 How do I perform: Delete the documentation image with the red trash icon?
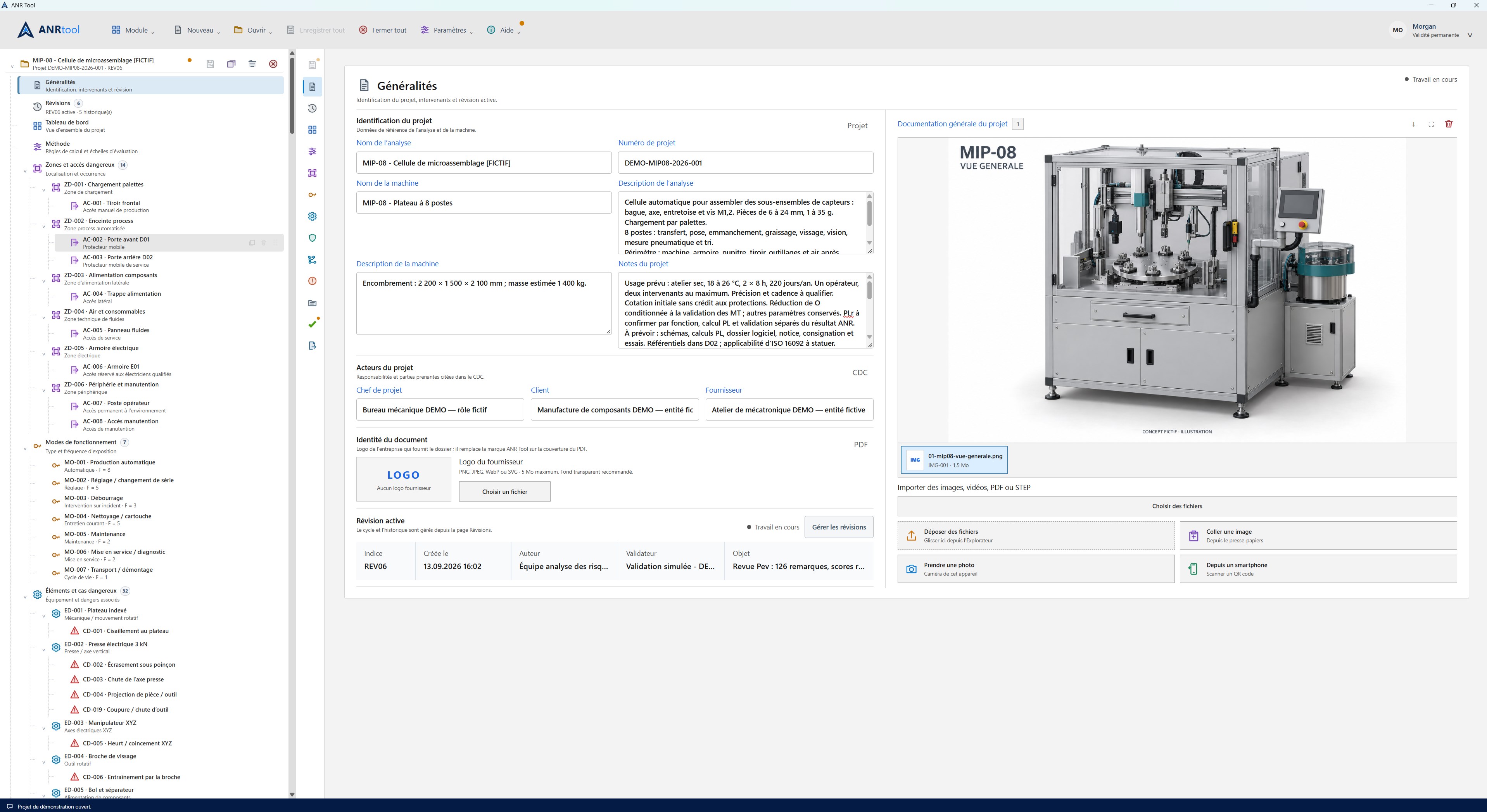(1448, 124)
